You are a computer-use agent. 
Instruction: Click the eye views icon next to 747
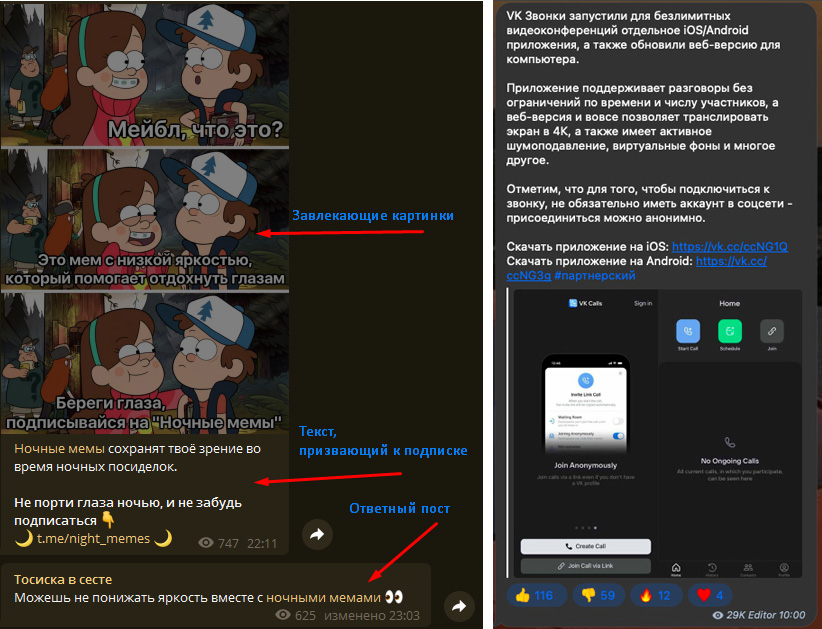click(206, 543)
